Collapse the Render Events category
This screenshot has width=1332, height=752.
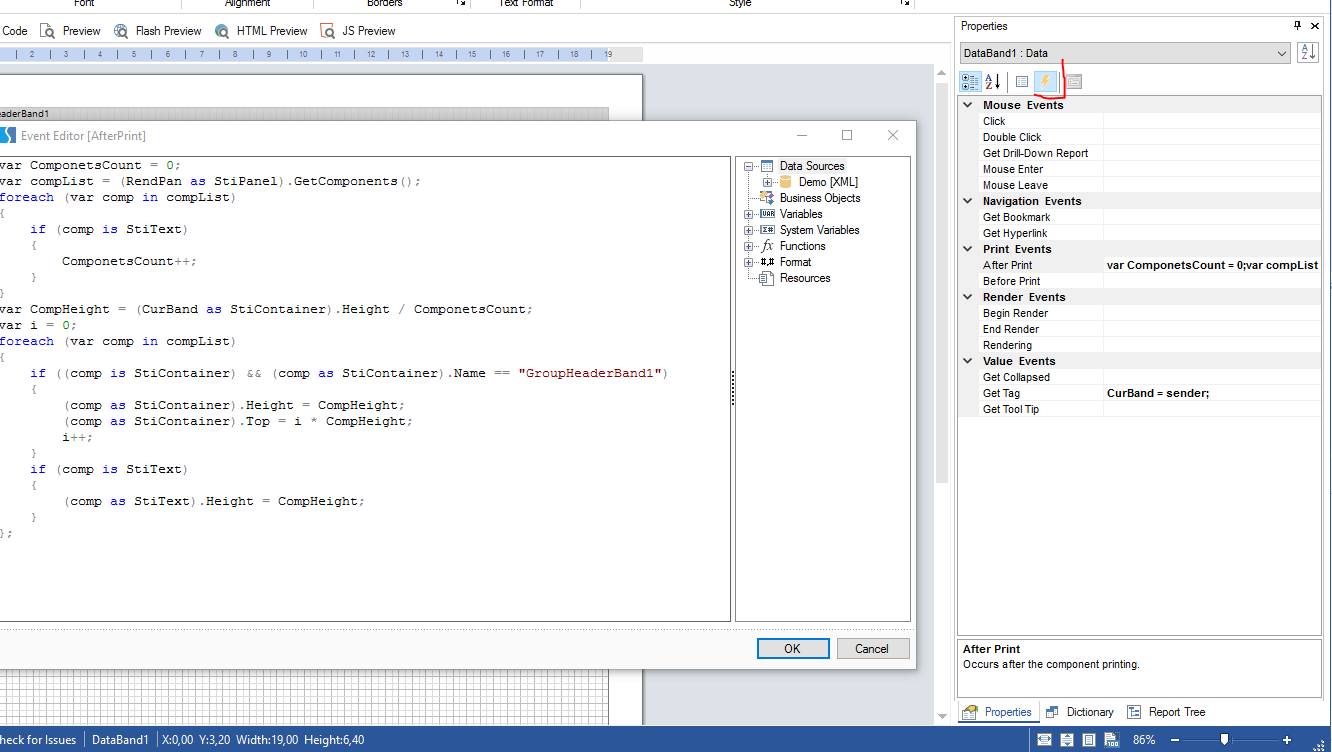click(x=967, y=297)
